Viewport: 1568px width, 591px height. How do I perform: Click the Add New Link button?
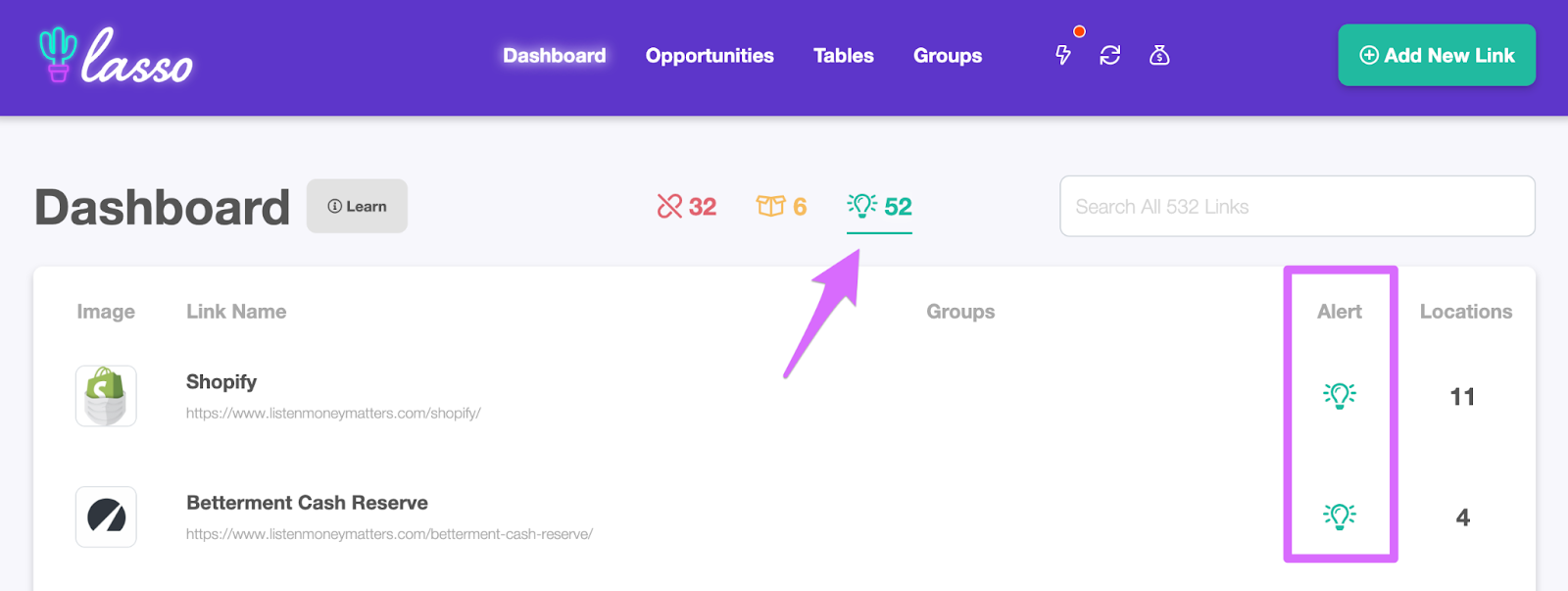1437,55
